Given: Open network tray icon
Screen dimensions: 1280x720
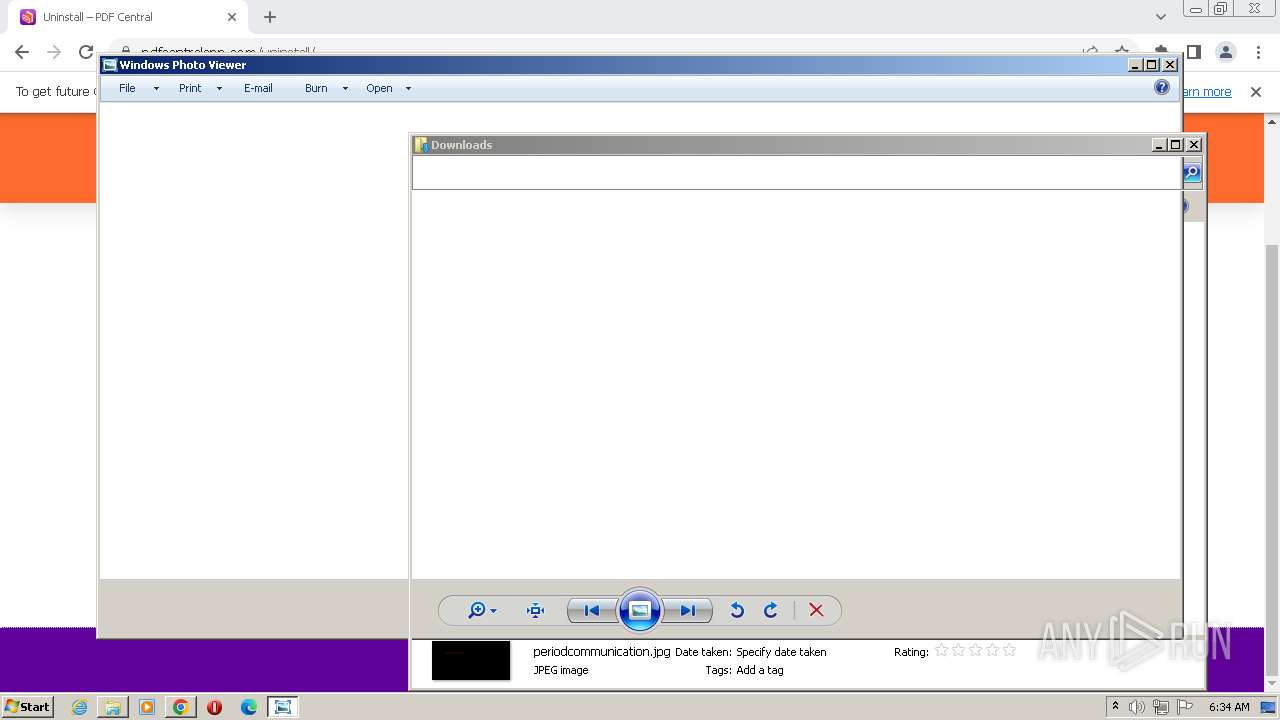Looking at the screenshot, I should [1161, 707].
